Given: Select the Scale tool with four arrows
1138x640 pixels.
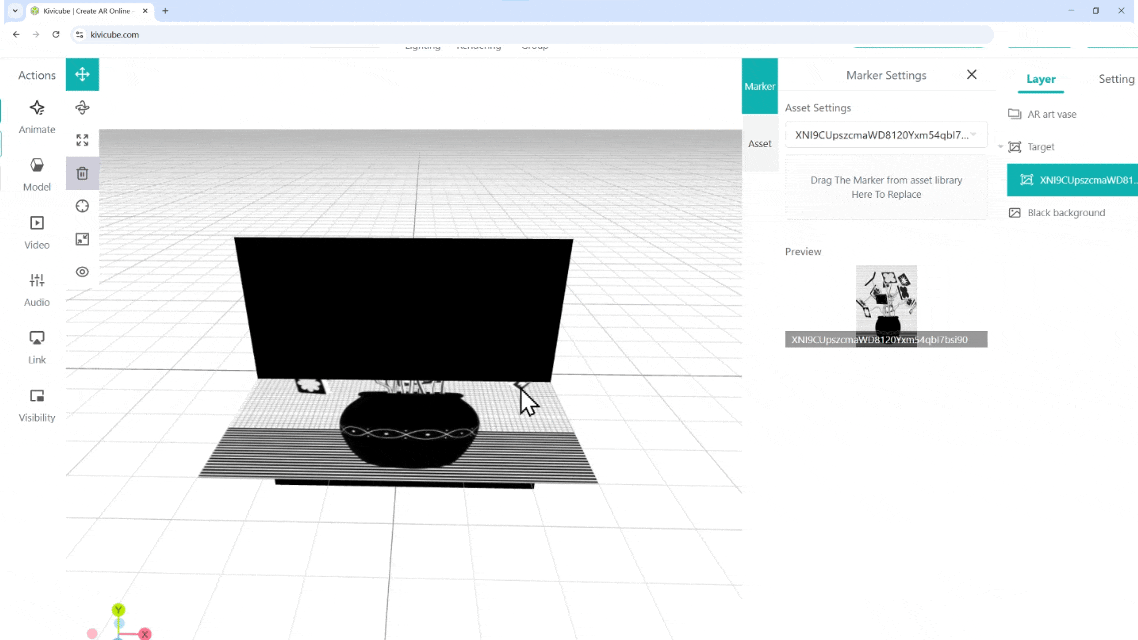Looking at the screenshot, I should tap(82, 140).
